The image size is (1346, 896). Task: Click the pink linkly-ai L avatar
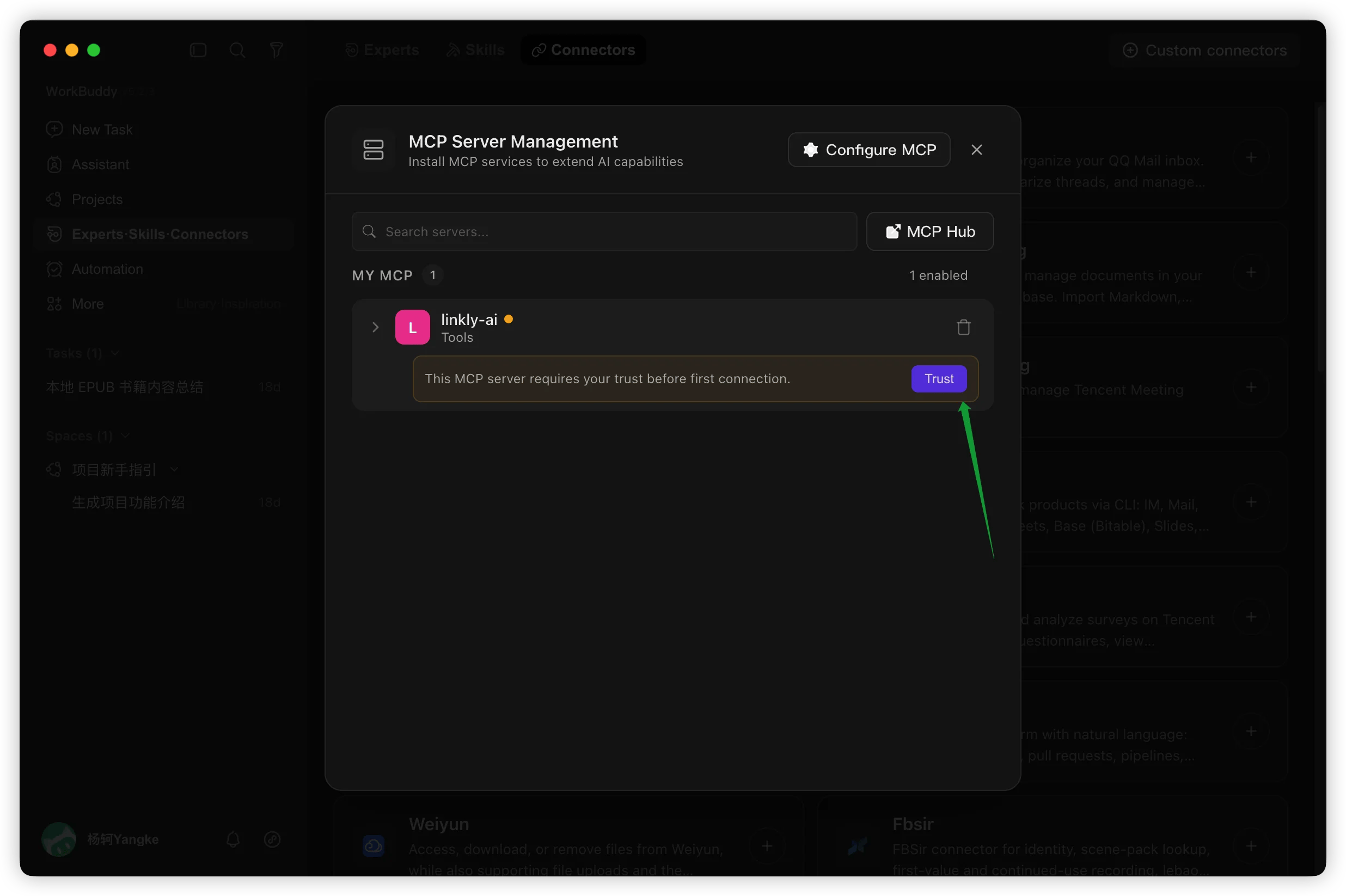click(x=412, y=328)
